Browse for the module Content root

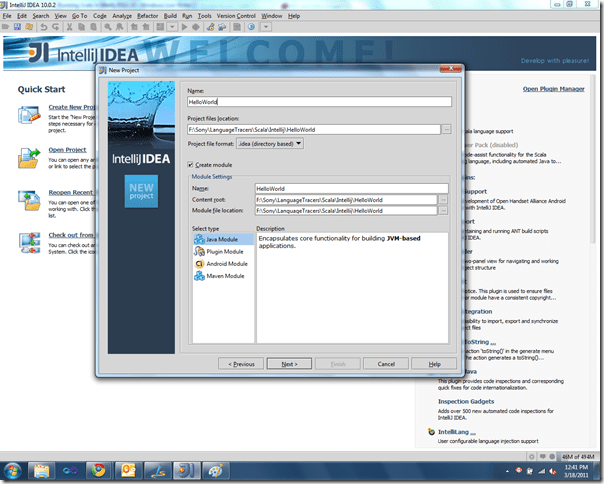point(443,199)
